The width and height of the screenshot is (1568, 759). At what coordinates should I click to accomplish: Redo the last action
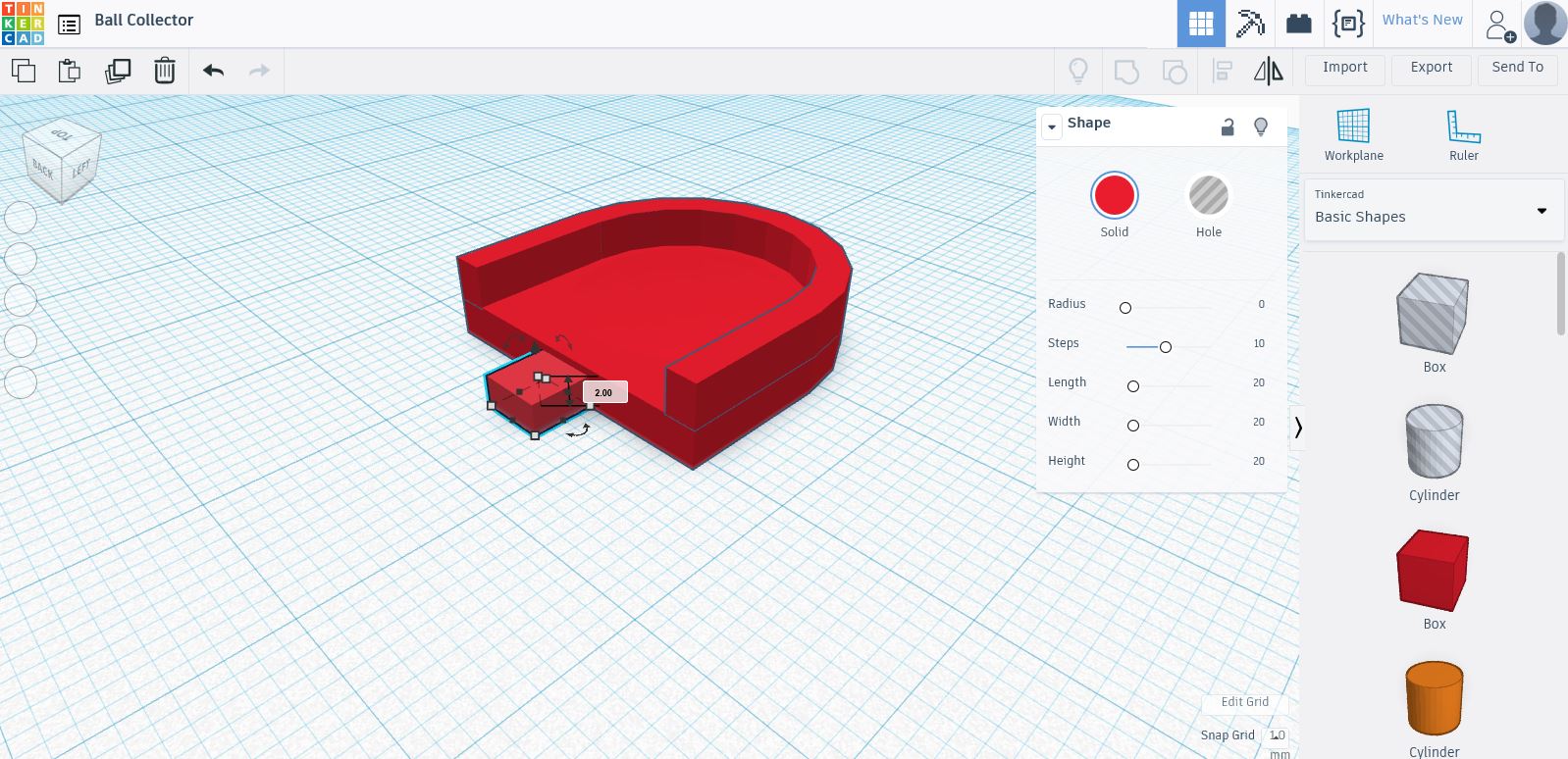(x=259, y=71)
